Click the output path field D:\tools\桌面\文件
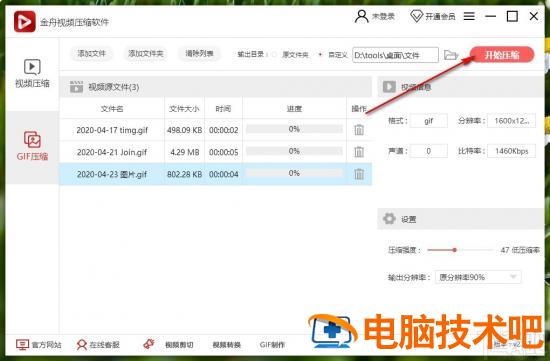This screenshot has height=361, width=550. tap(395, 55)
